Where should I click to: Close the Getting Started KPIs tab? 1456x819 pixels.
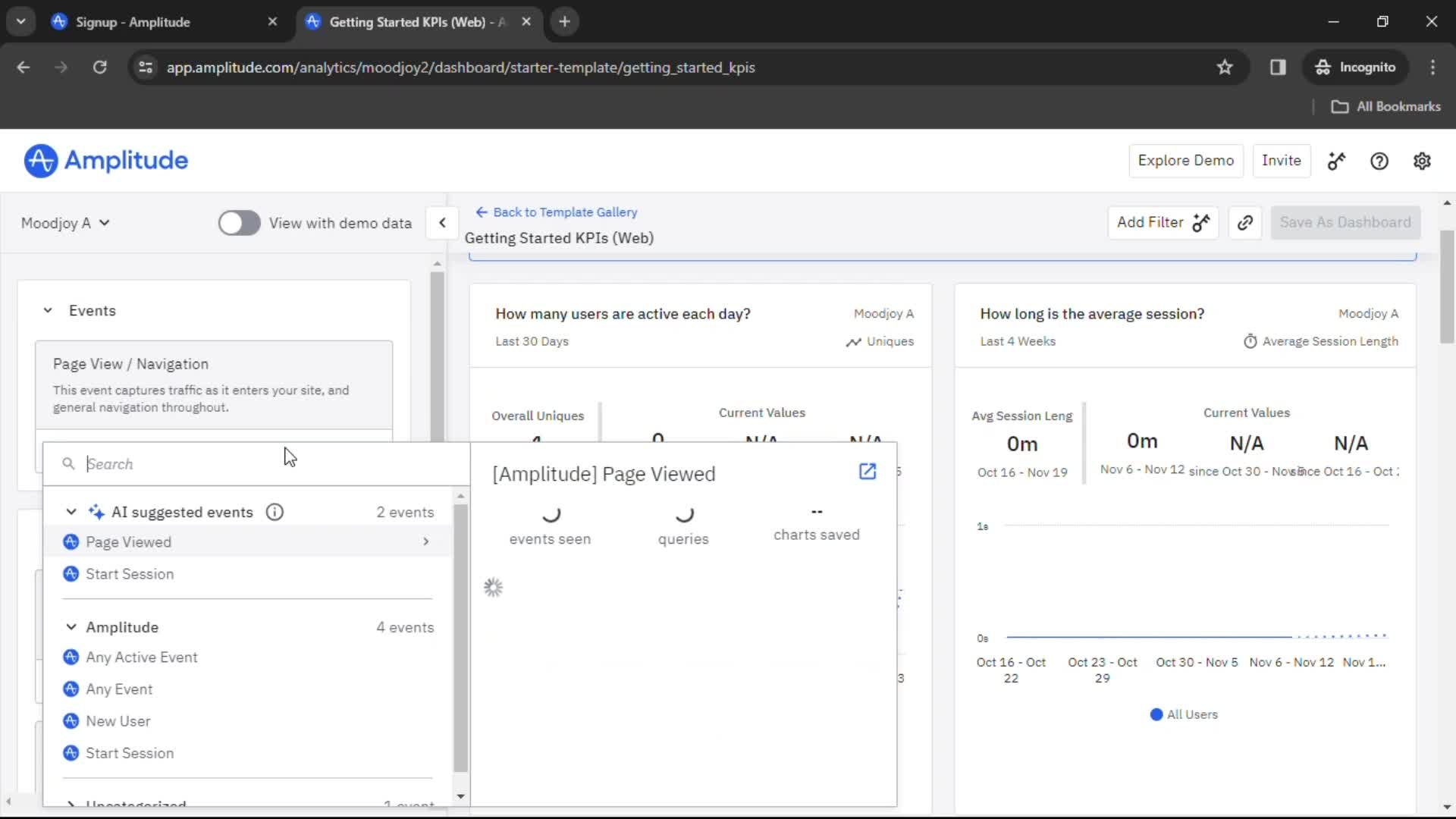[x=526, y=22]
